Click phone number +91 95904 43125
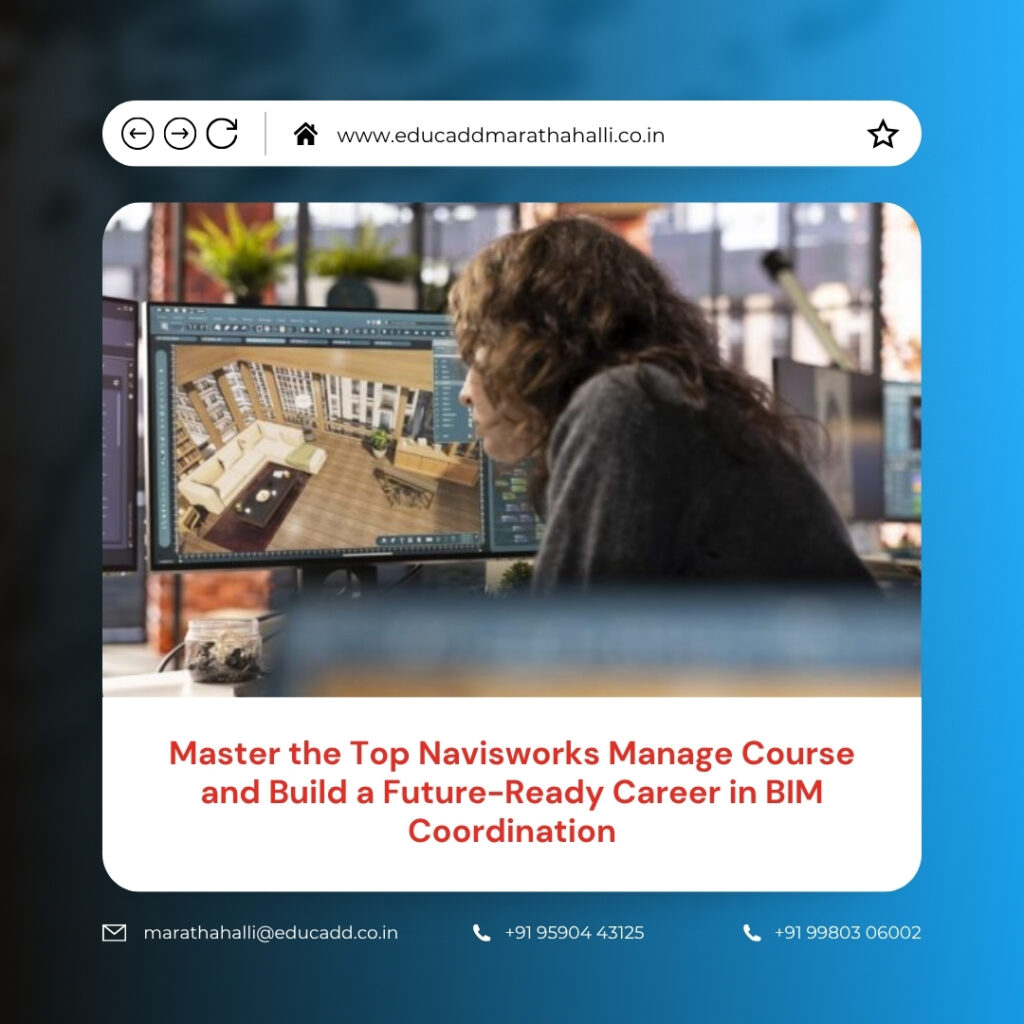Image resolution: width=1024 pixels, height=1024 pixels. tap(574, 933)
